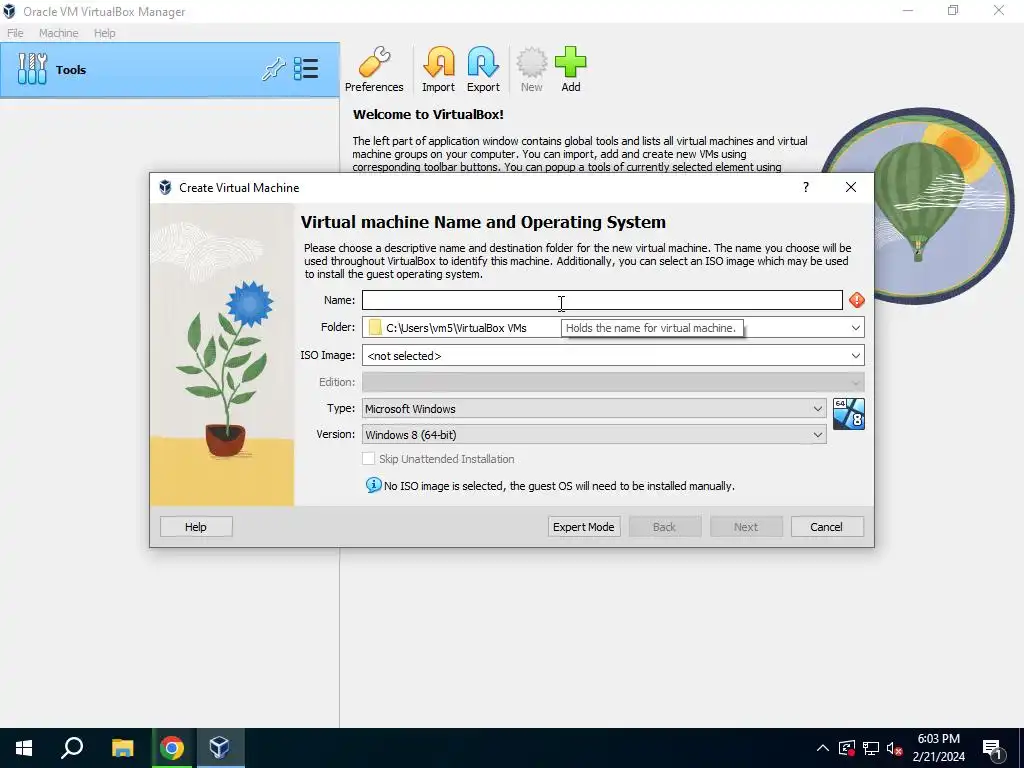Click the red warning icon next to the Name field
Viewport: 1024px width, 768px height.
click(x=857, y=300)
